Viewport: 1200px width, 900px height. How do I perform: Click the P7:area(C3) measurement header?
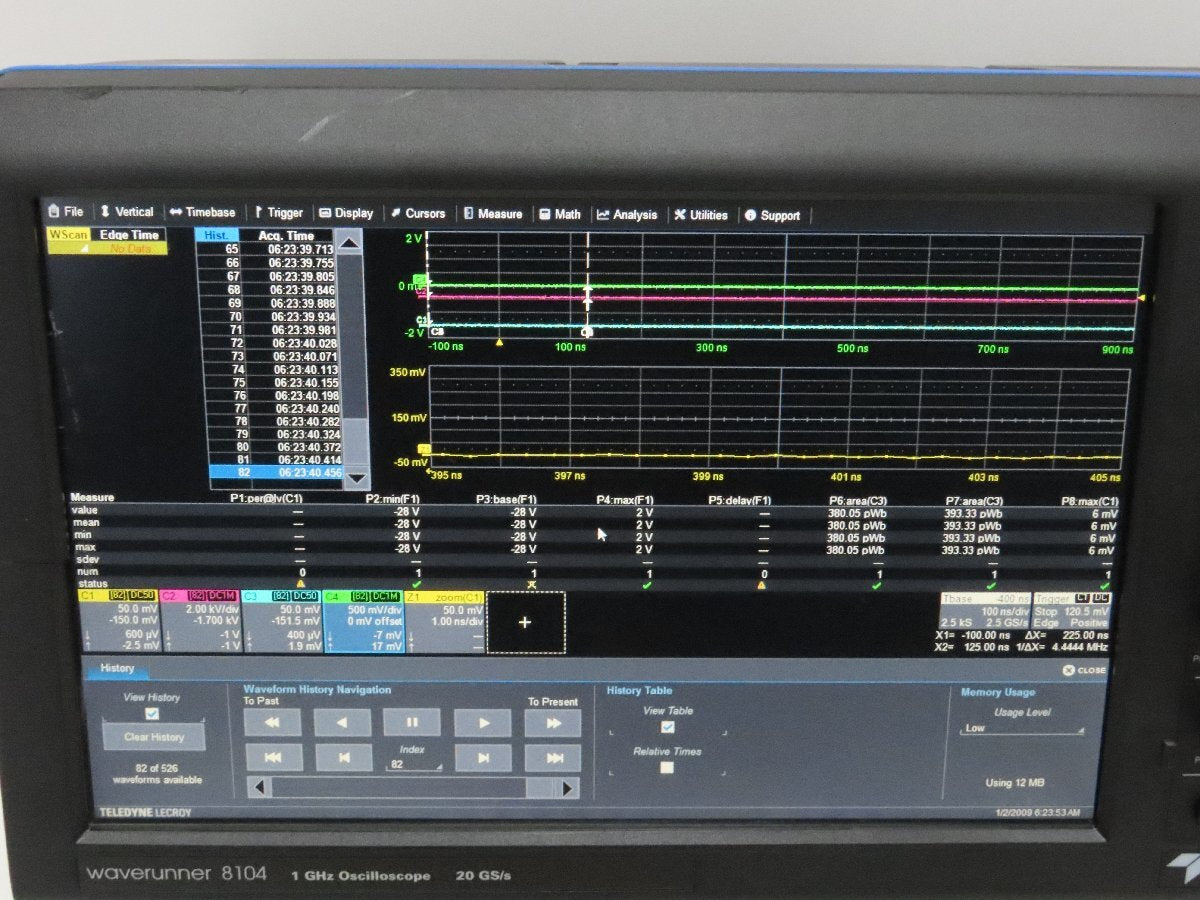973,500
